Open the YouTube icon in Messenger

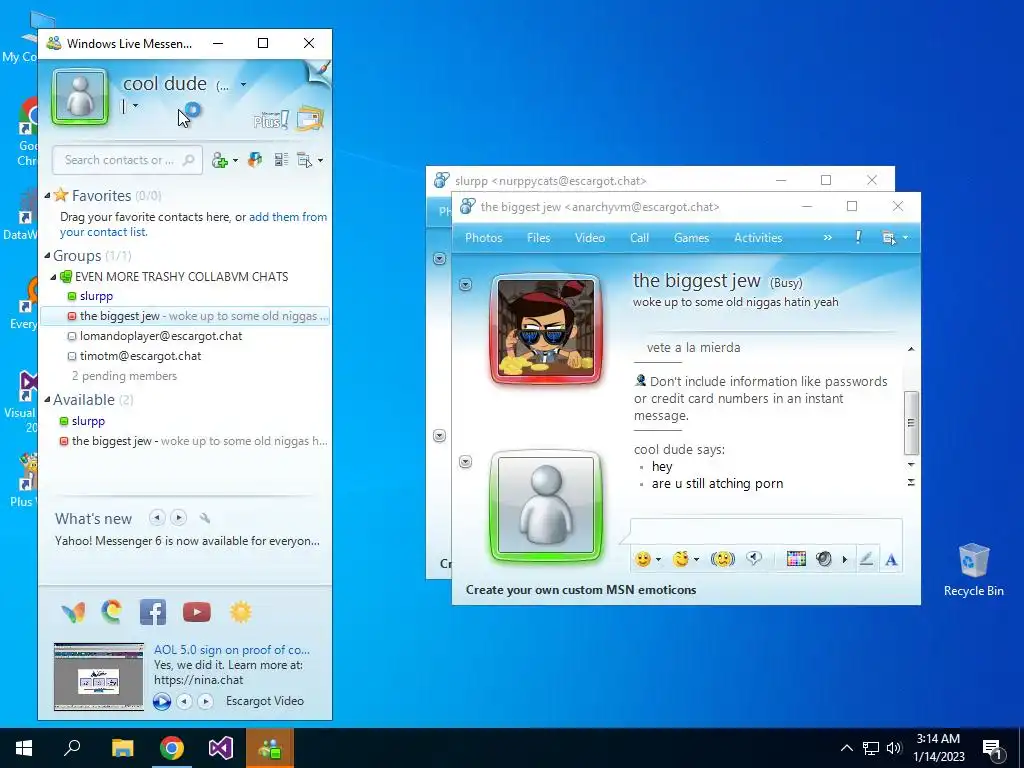[x=197, y=612]
